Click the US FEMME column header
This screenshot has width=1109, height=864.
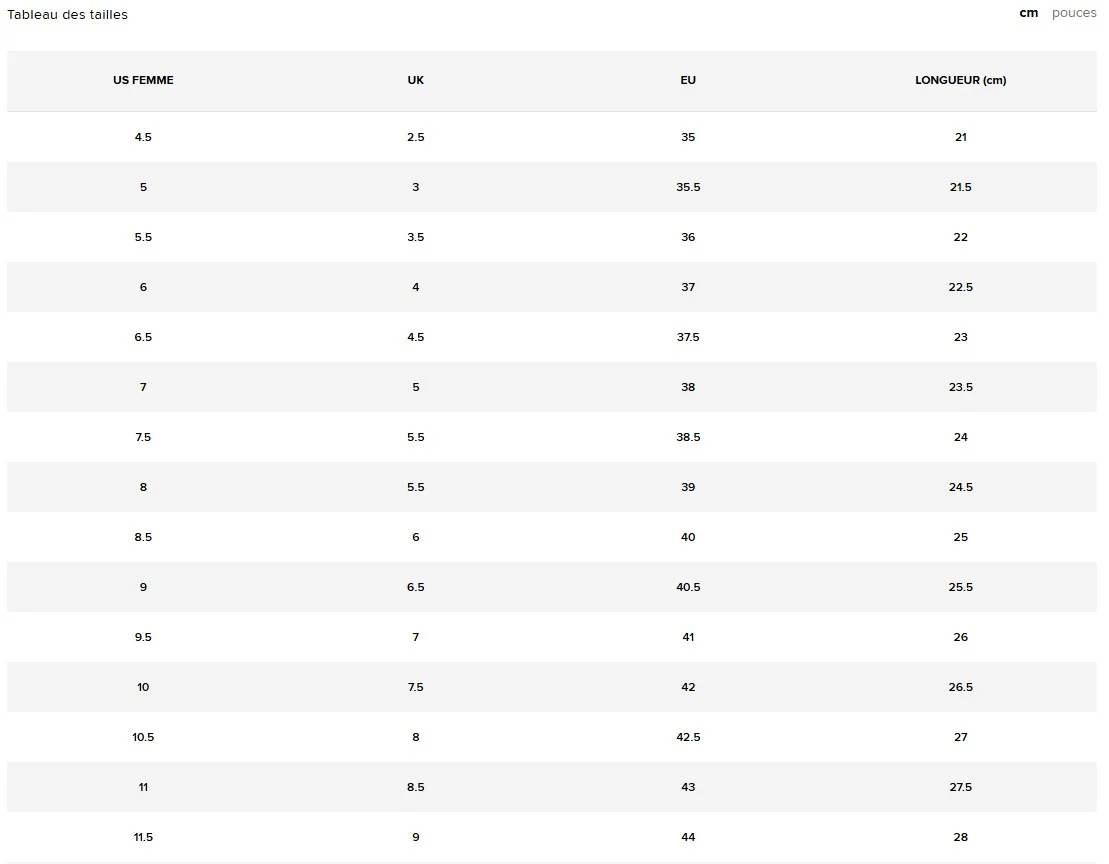pyautogui.click(x=143, y=80)
